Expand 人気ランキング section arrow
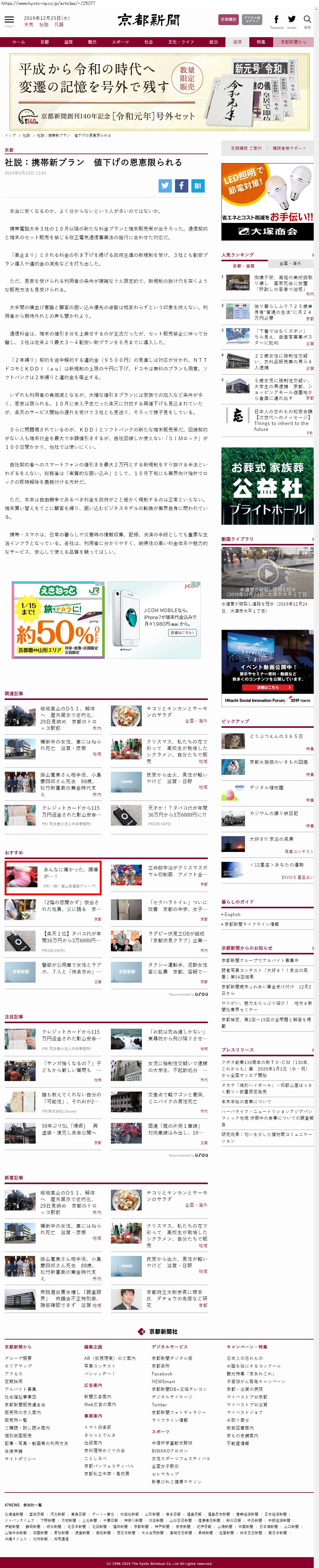Screen dimensions: 319x1568 tap(312, 255)
